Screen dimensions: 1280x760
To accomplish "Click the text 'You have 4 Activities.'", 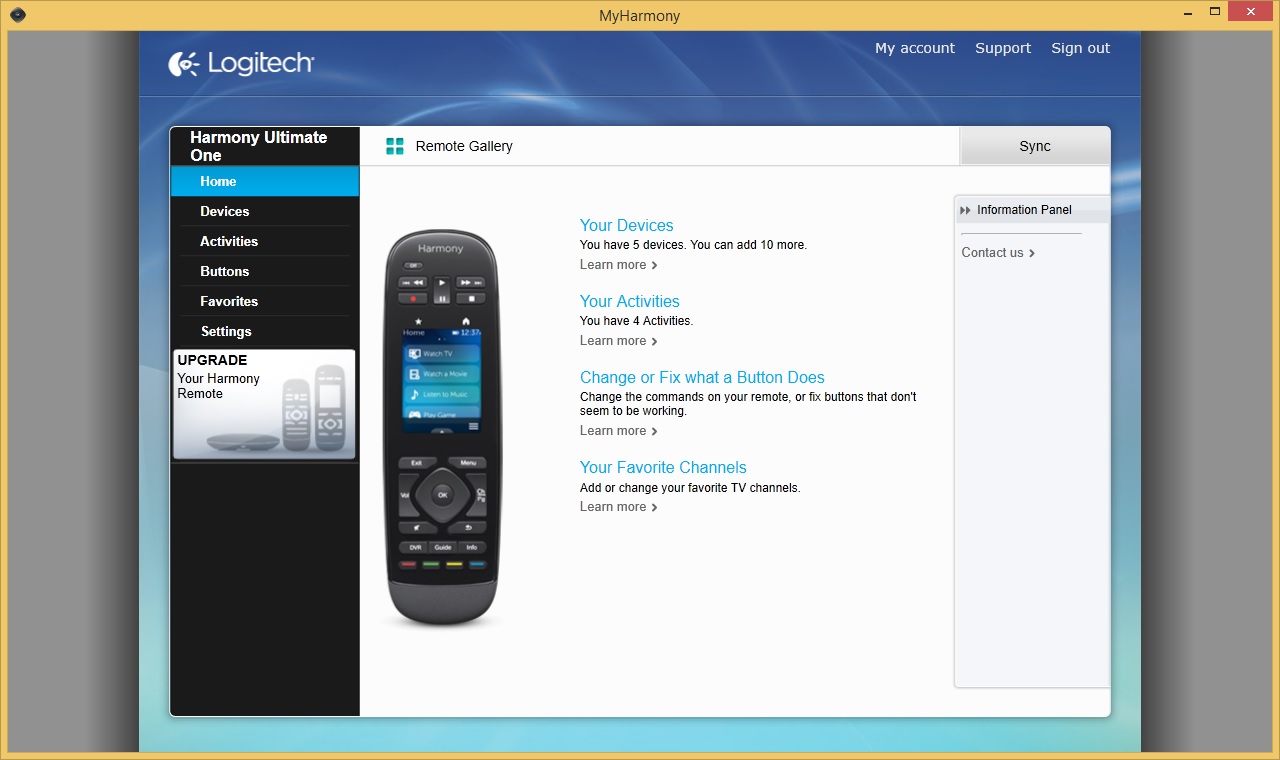I will (x=636, y=321).
